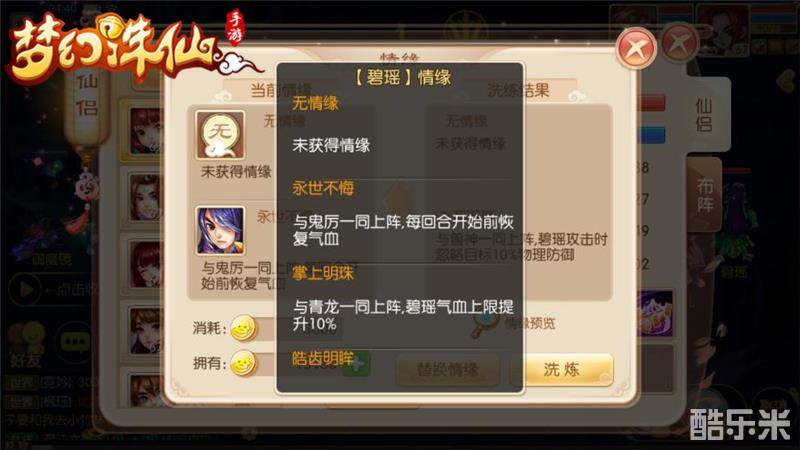Tap the dimmed 替换情缘 button
800x450 pixels.
tap(448, 369)
